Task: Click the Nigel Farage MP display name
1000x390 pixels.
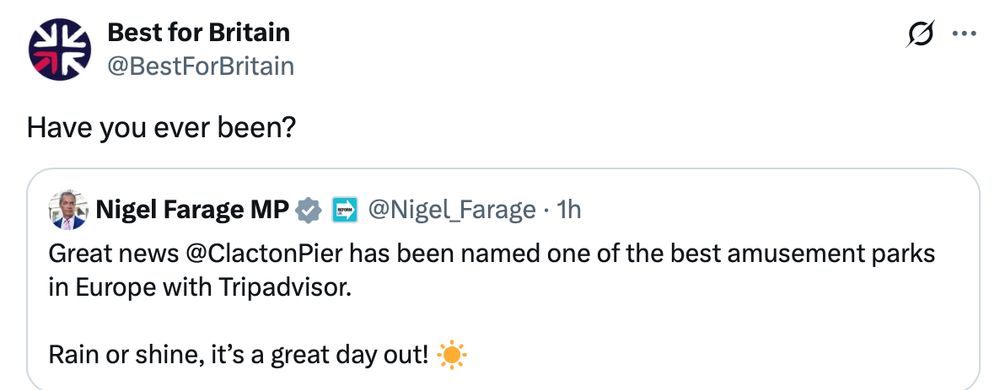Action: (x=193, y=209)
